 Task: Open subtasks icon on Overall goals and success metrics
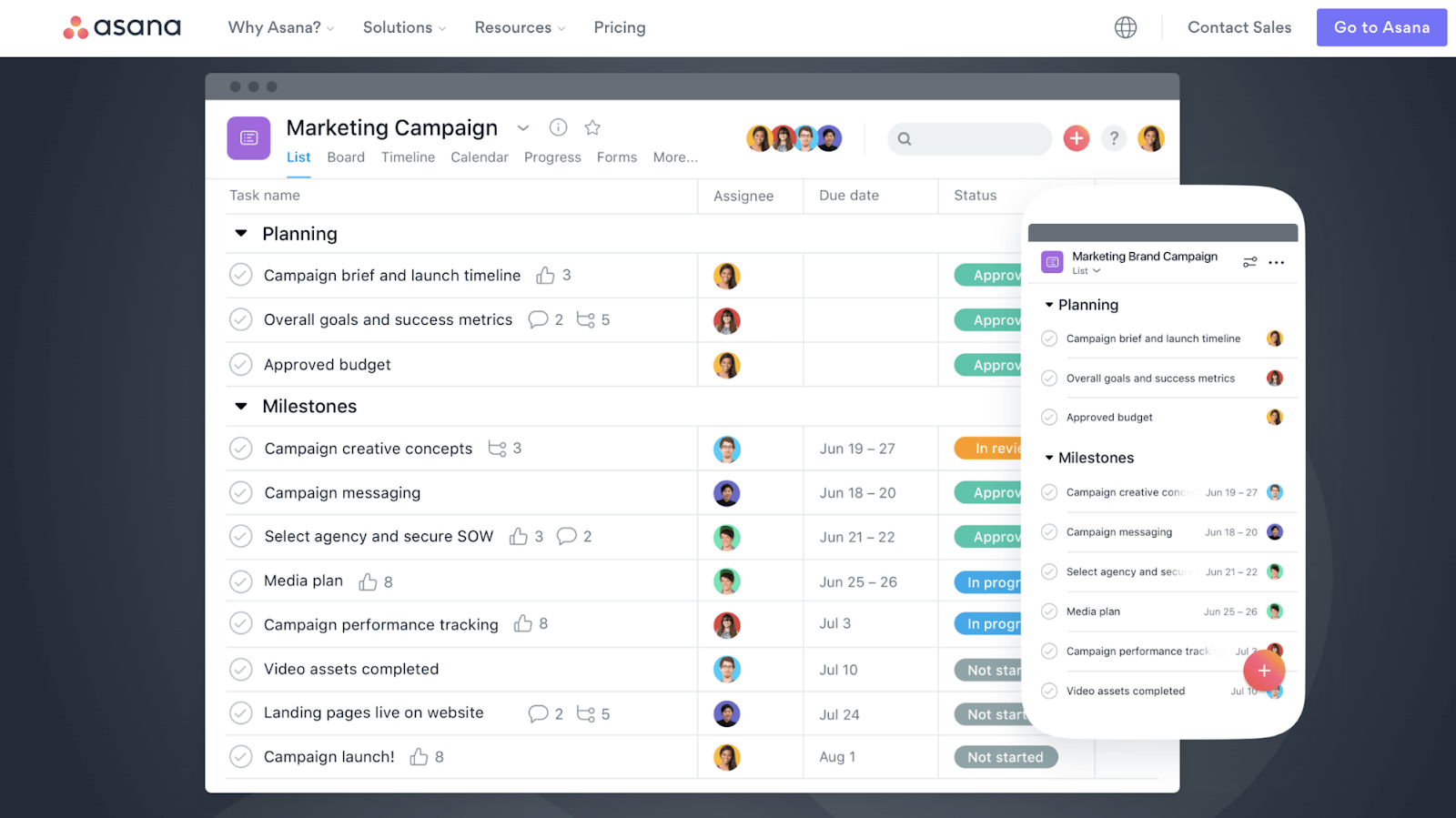coord(585,319)
